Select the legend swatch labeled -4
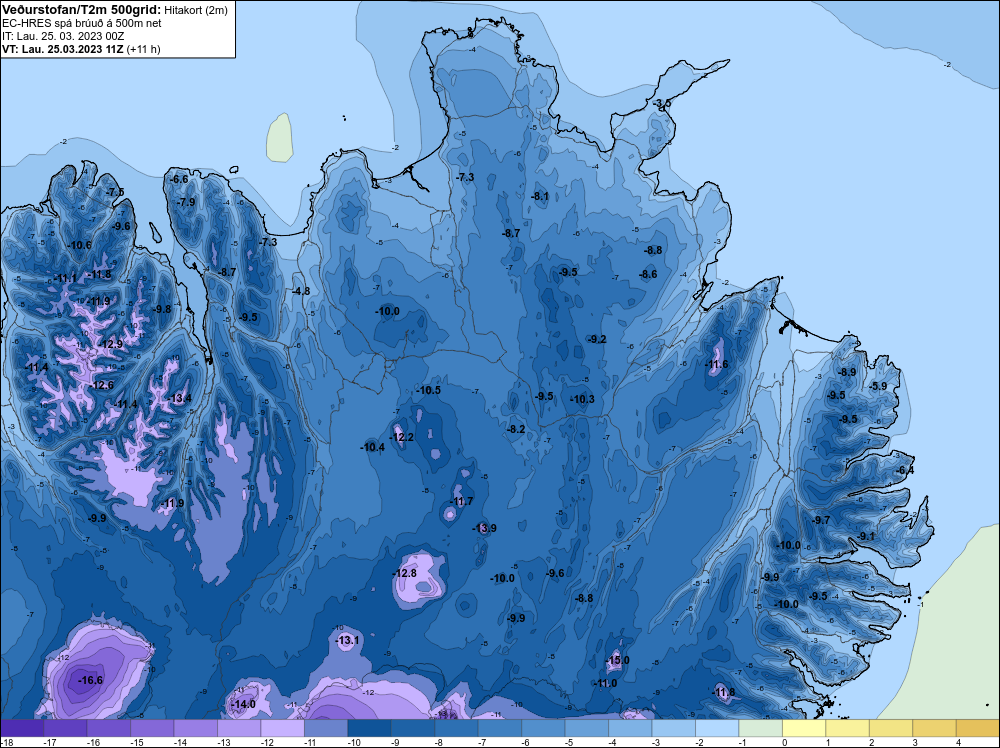1000x748 pixels. coord(630,728)
